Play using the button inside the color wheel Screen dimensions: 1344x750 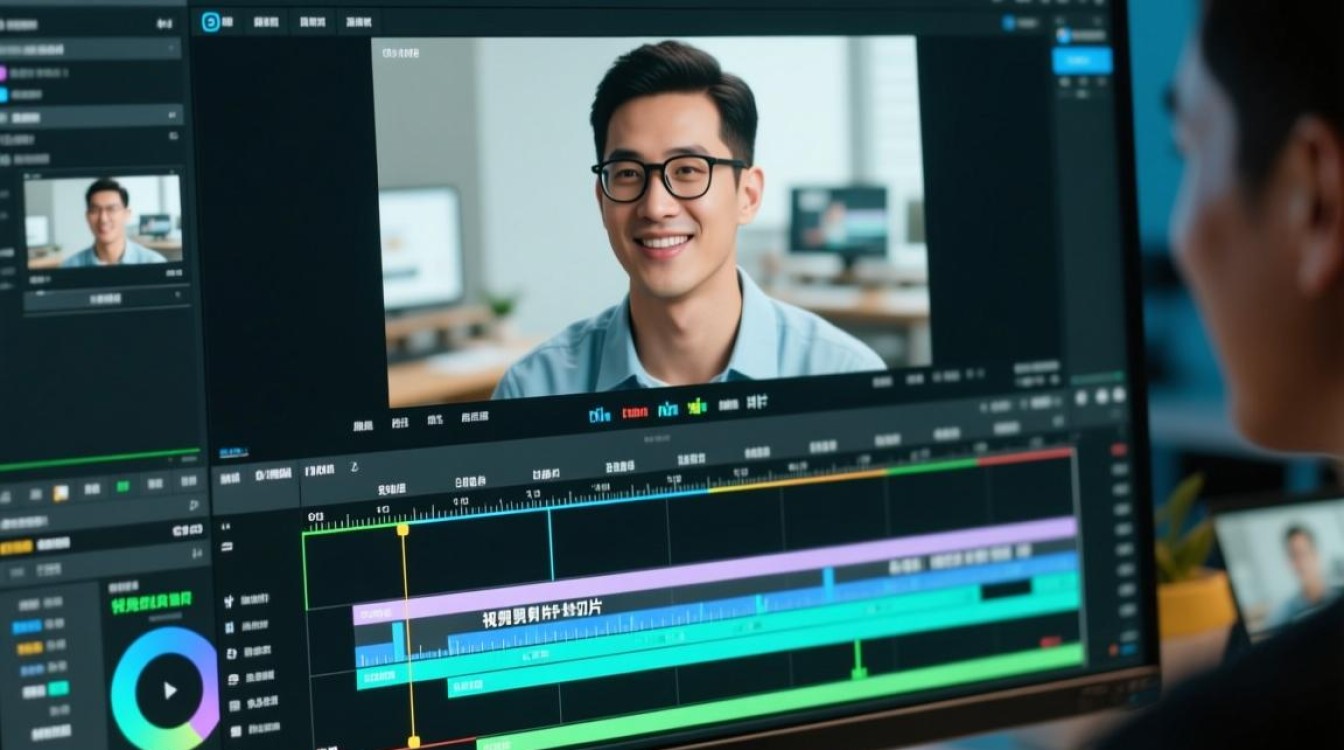point(170,689)
